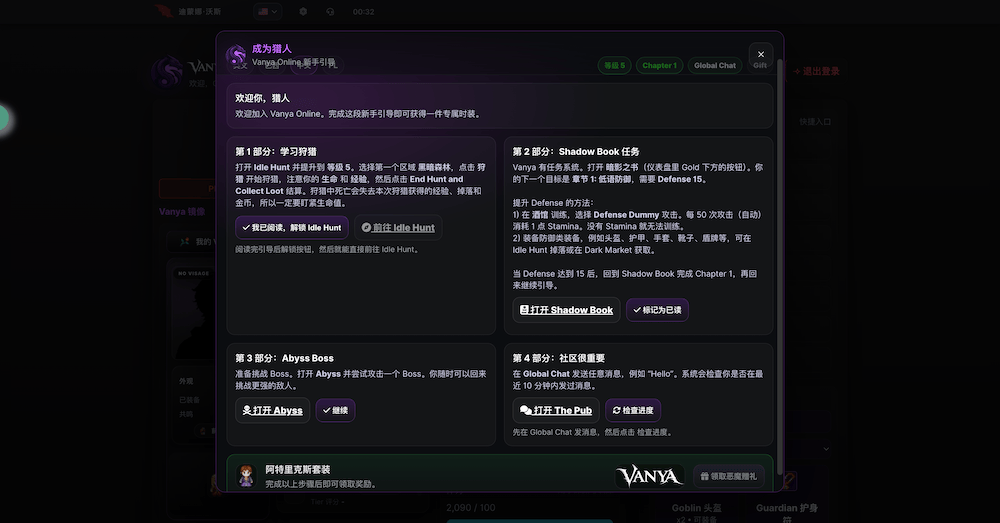
Task: Open the Shadow Book link
Action: click(566, 310)
